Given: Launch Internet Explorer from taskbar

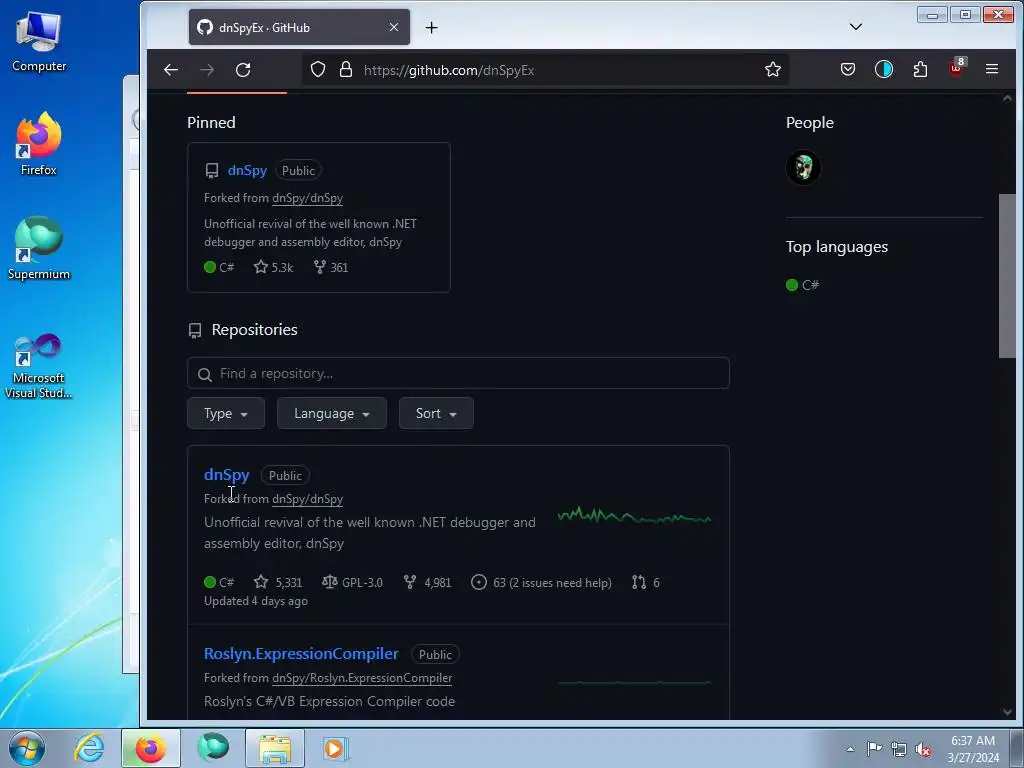Looking at the screenshot, I should pos(89,748).
